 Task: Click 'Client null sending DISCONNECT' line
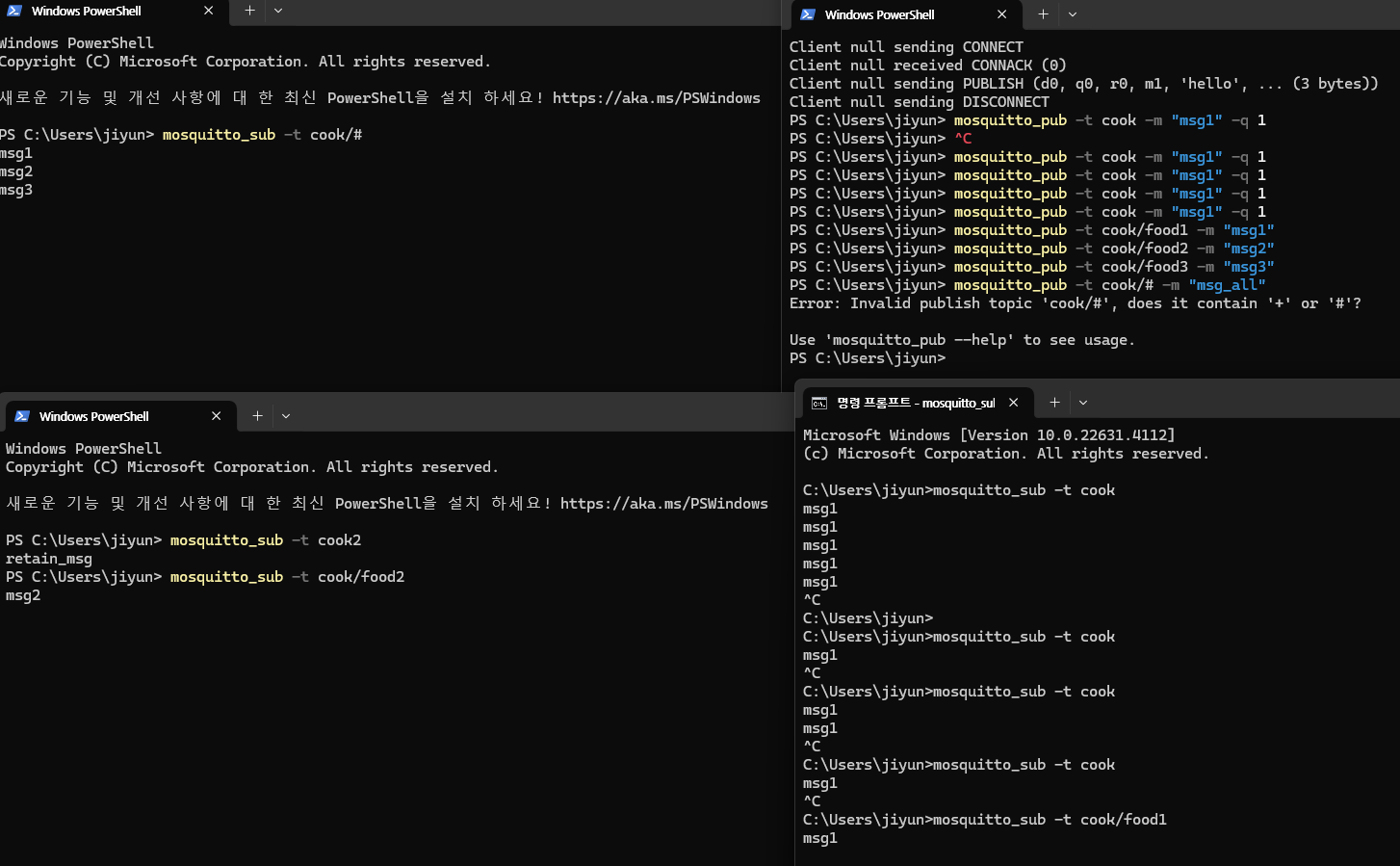click(920, 102)
